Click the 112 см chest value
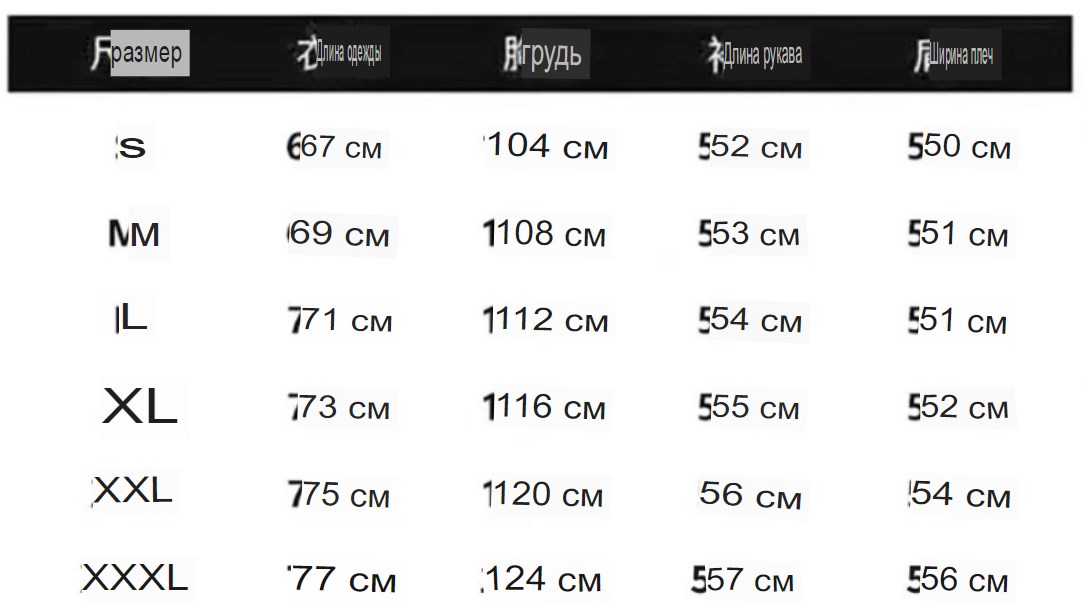Screen dimensions: 1083x616 (x=546, y=320)
